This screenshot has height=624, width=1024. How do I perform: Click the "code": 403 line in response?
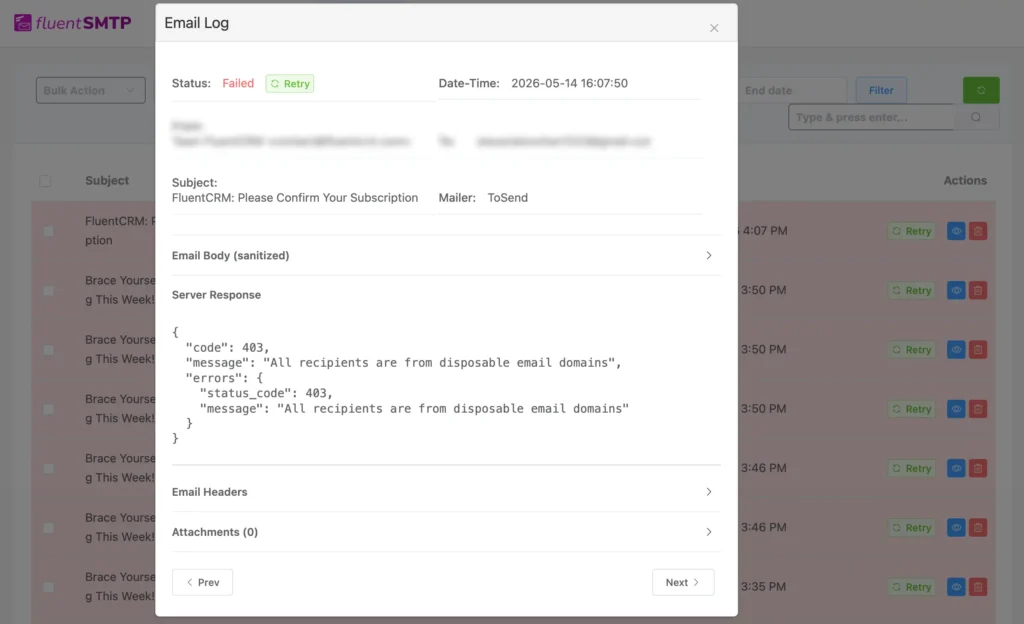(227, 347)
